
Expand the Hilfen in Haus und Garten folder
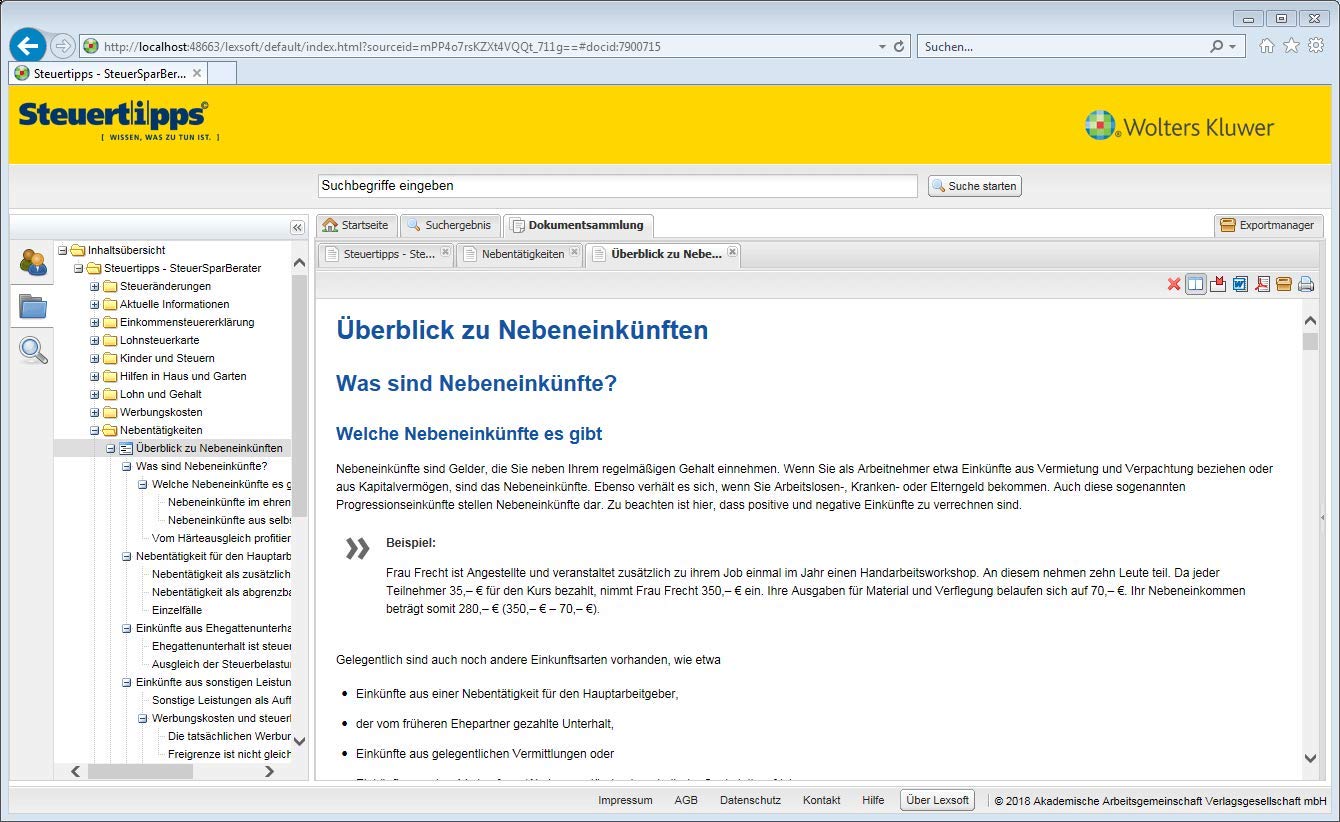(x=95, y=376)
